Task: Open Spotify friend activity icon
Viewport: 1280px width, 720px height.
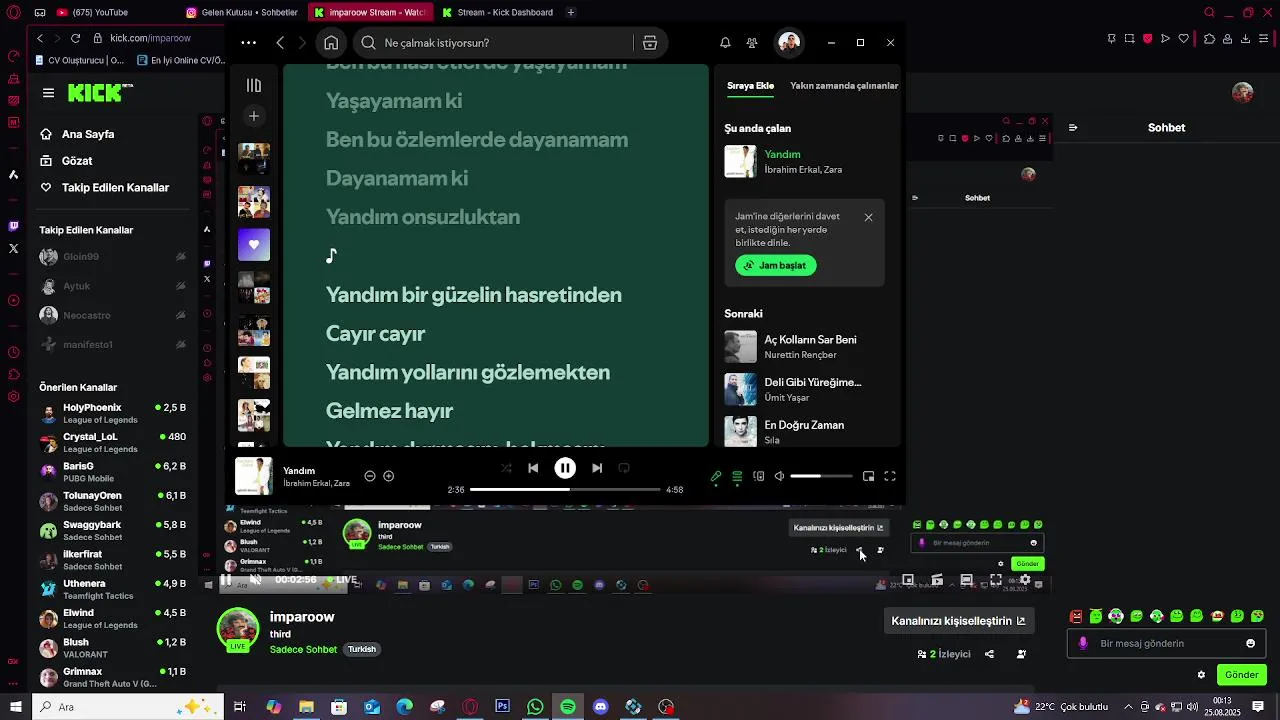Action: [752, 43]
